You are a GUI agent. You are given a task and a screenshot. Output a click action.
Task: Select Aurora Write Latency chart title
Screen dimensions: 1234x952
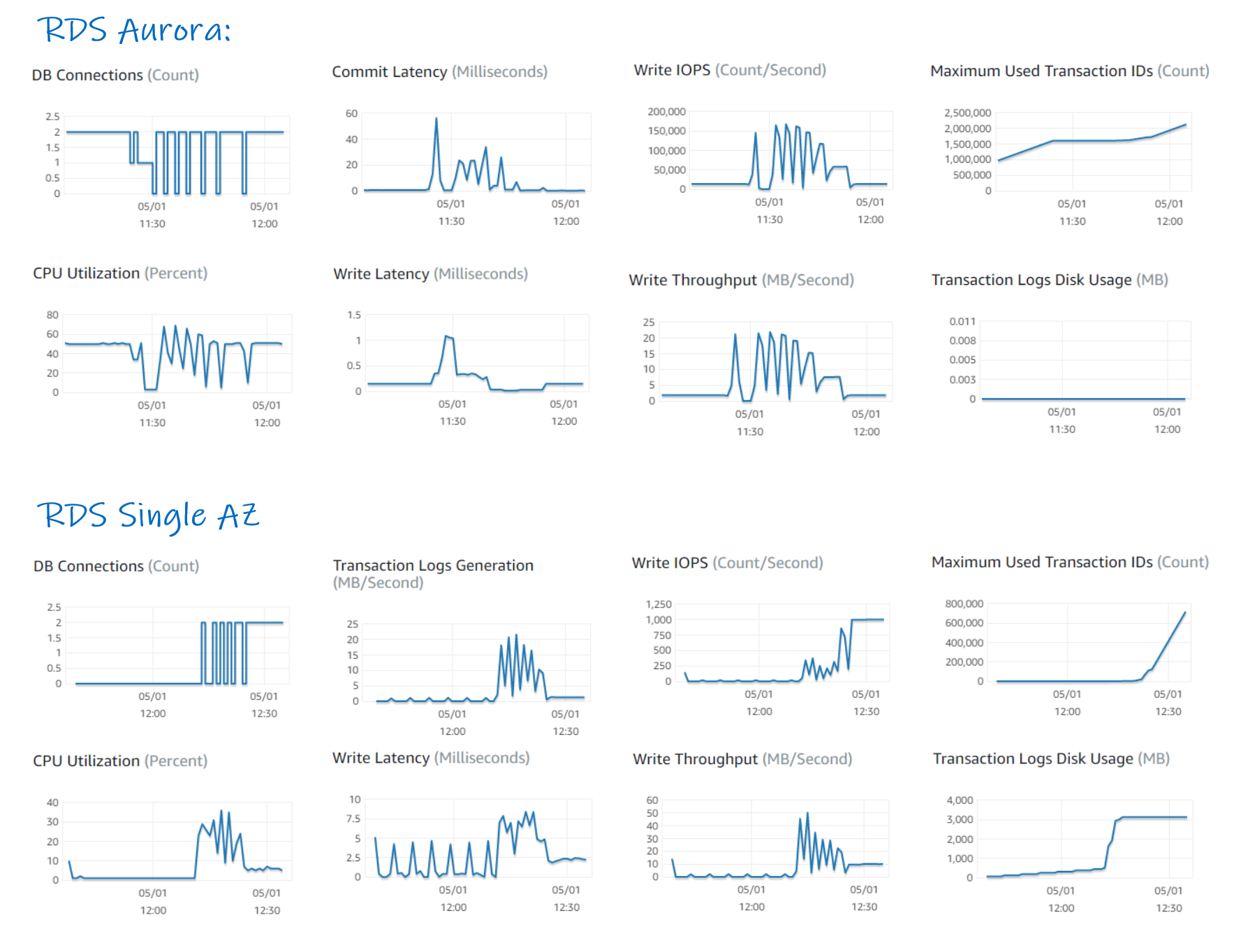tap(430, 274)
